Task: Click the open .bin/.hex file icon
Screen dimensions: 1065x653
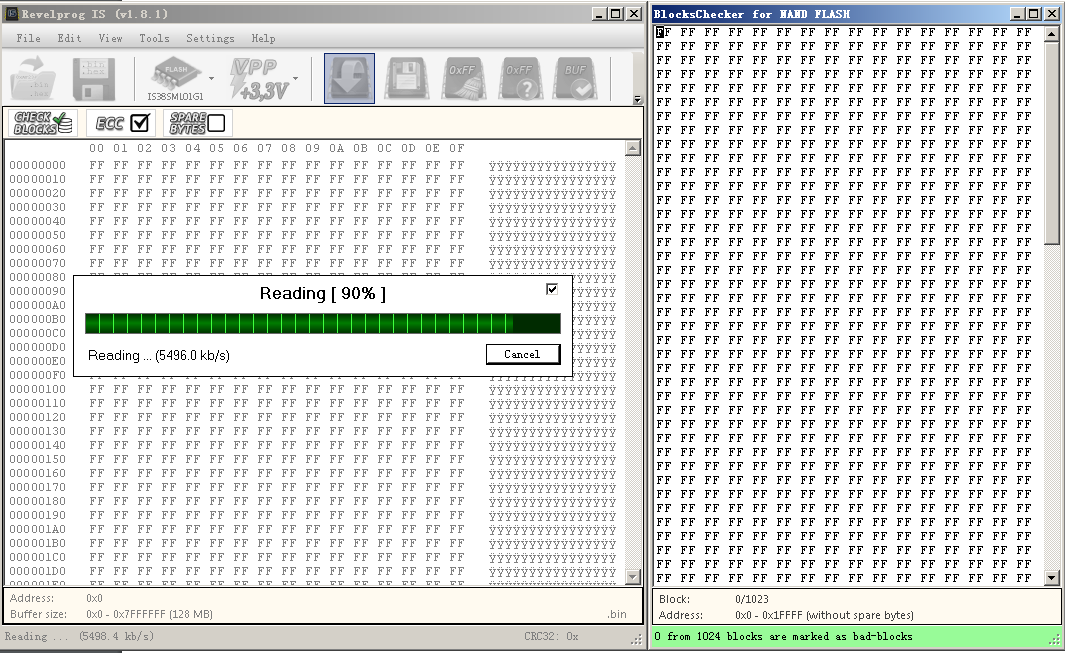Action: [x=36, y=78]
